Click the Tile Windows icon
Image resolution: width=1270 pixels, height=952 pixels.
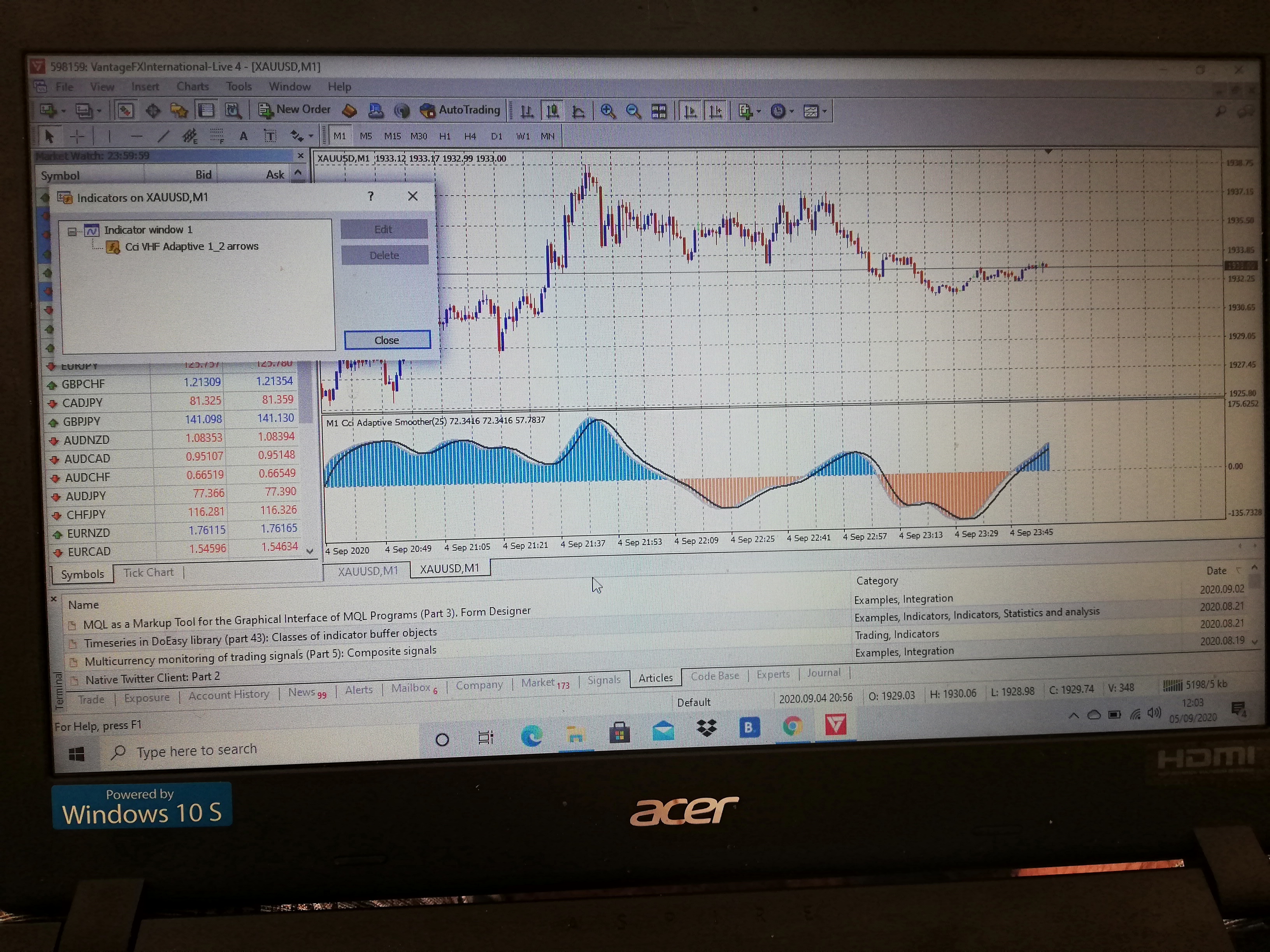(658, 111)
